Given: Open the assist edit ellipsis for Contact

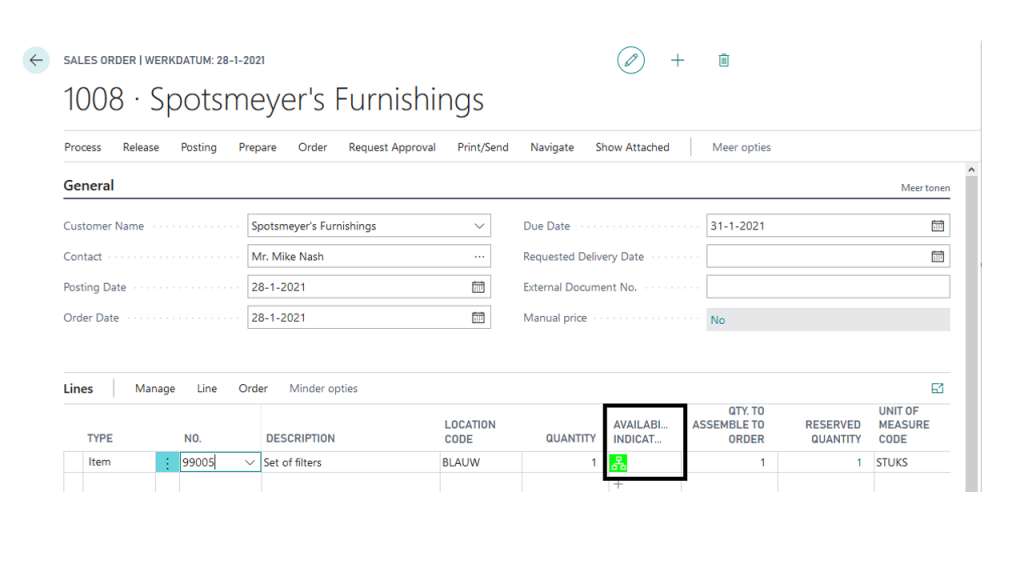Looking at the screenshot, I should click(479, 256).
